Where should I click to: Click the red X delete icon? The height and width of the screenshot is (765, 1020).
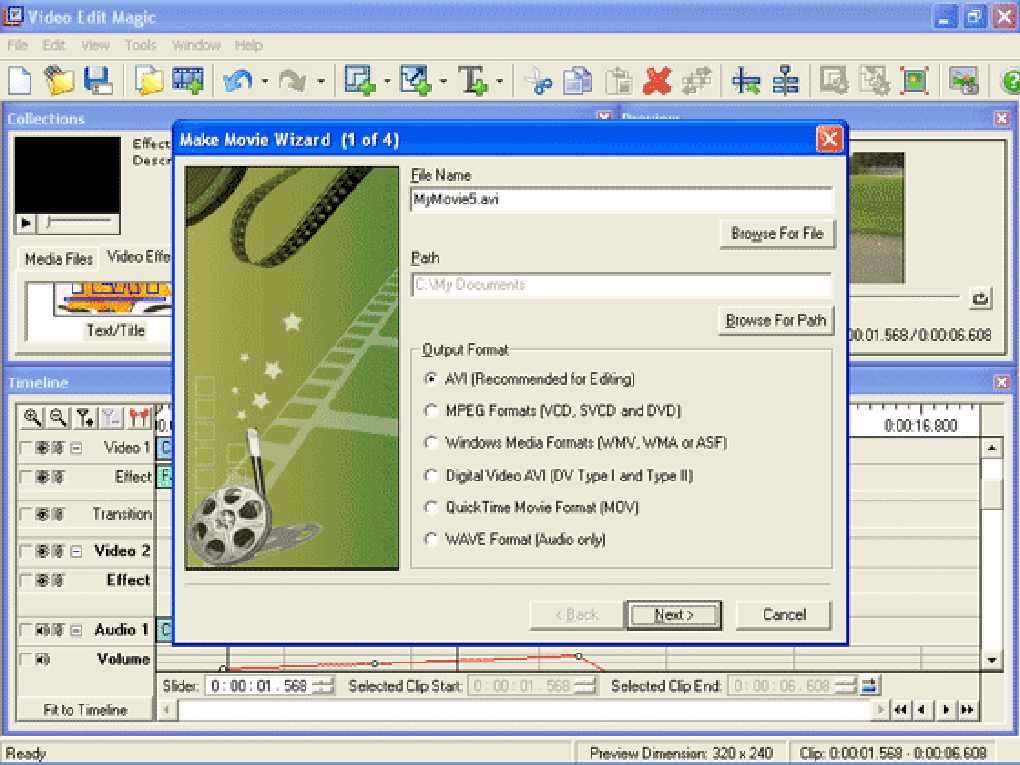point(657,81)
